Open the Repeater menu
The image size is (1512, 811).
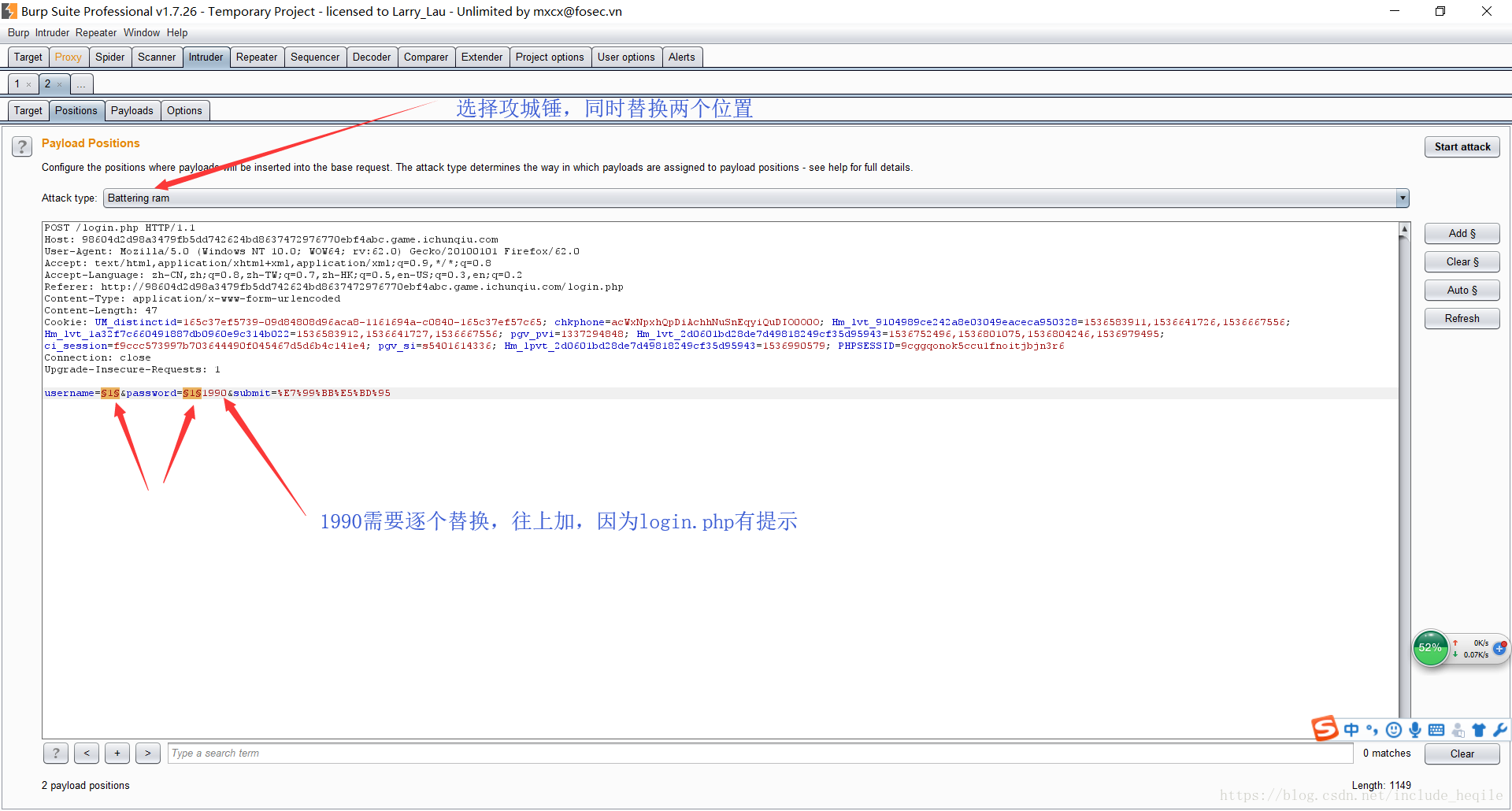pos(96,33)
